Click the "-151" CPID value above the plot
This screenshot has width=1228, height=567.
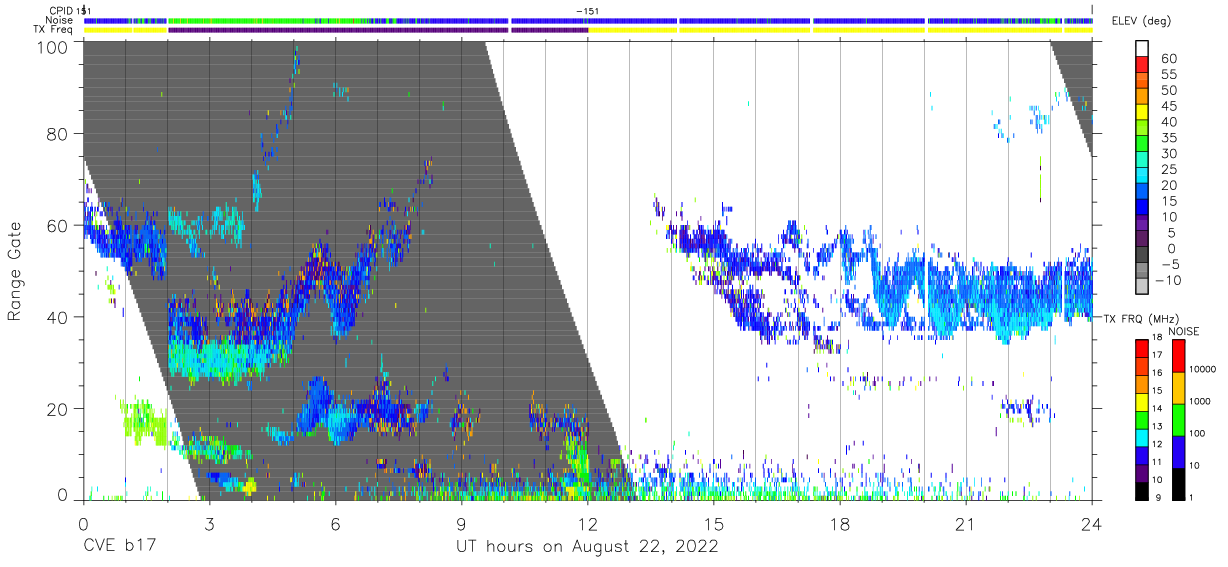(588, 10)
